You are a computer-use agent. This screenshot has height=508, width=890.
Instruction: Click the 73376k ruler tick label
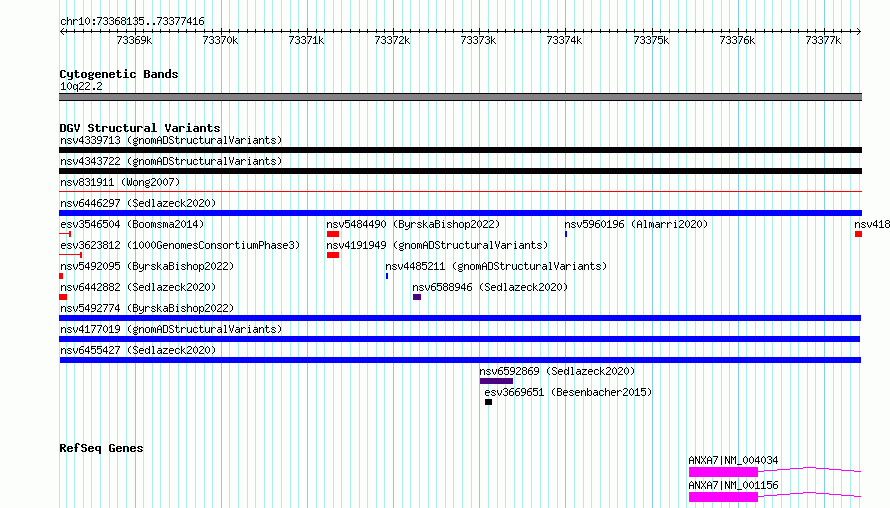tap(737, 40)
